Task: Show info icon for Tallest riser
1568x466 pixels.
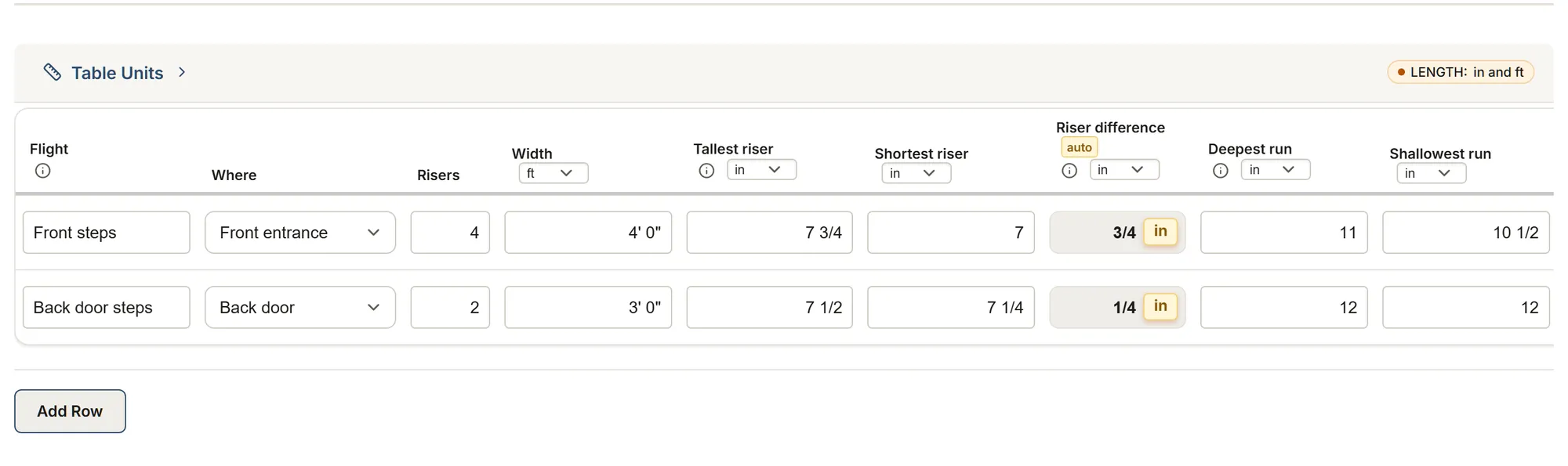Action: tap(706, 171)
